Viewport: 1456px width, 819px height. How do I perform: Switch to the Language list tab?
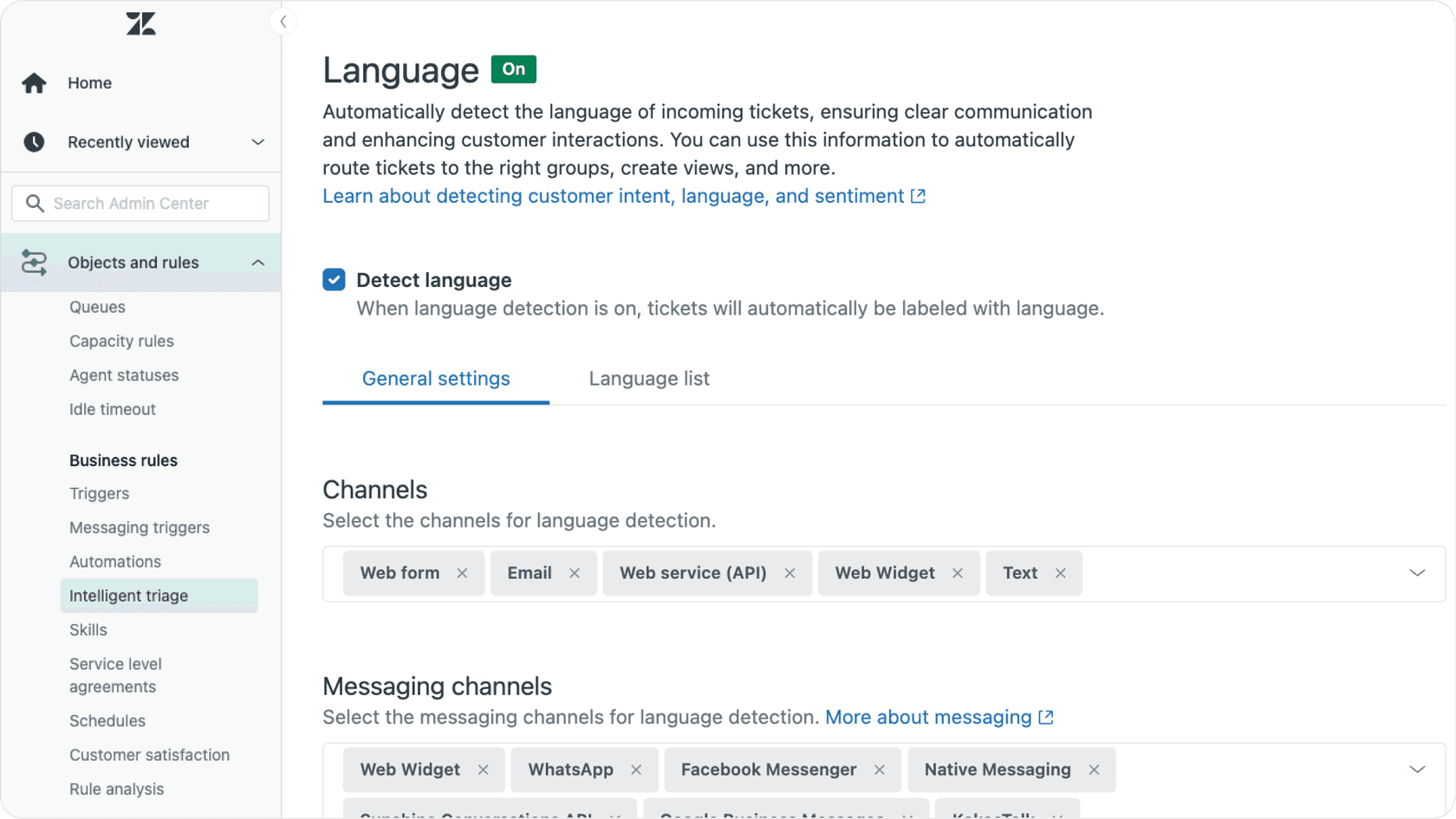click(648, 379)
